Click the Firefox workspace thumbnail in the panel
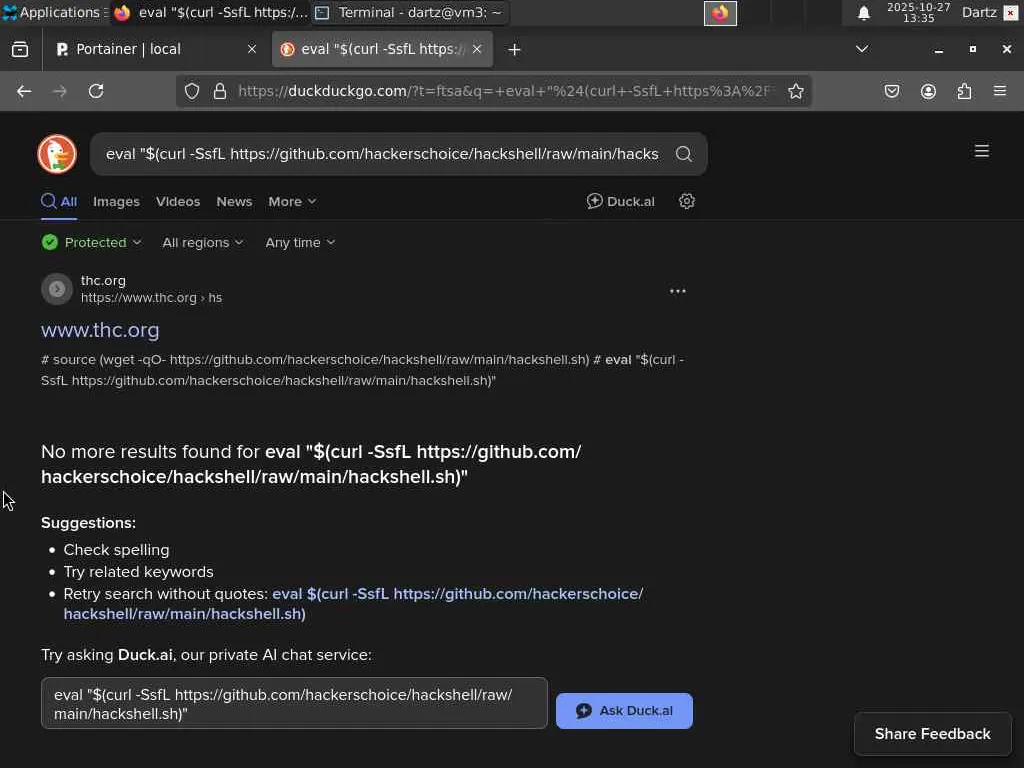The height and width of the screenshot is (768, 1024). pyautogui.click(x=720, y=13)
